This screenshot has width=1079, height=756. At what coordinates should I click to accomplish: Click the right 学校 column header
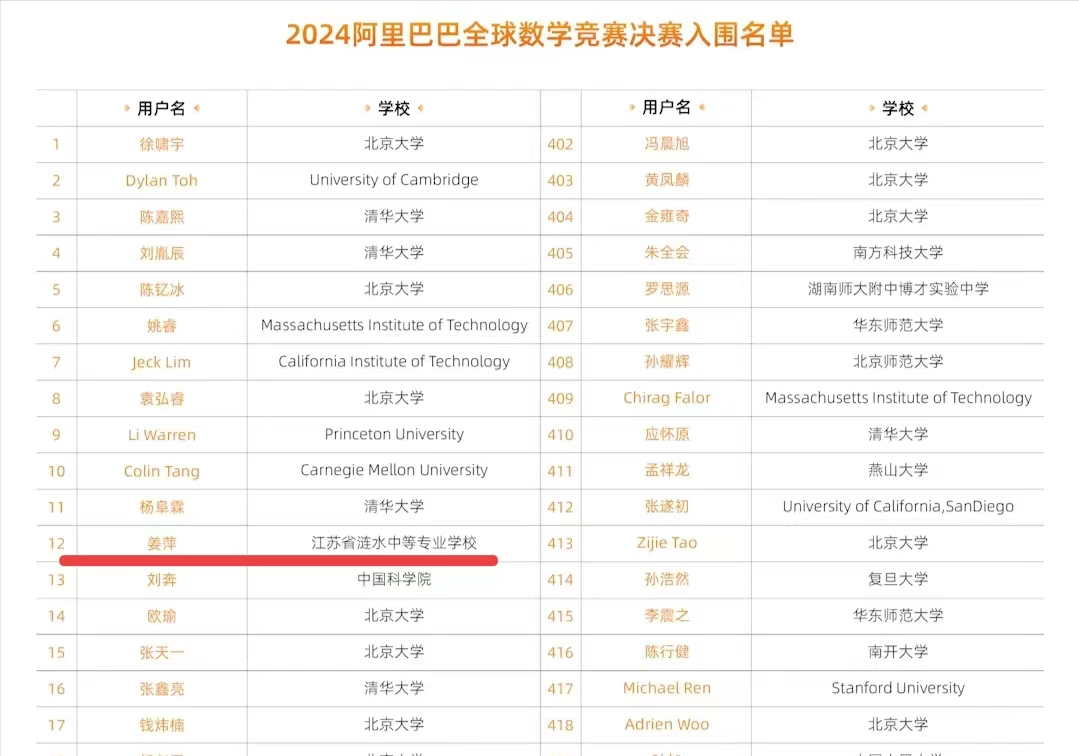click(x=898, y=108)
